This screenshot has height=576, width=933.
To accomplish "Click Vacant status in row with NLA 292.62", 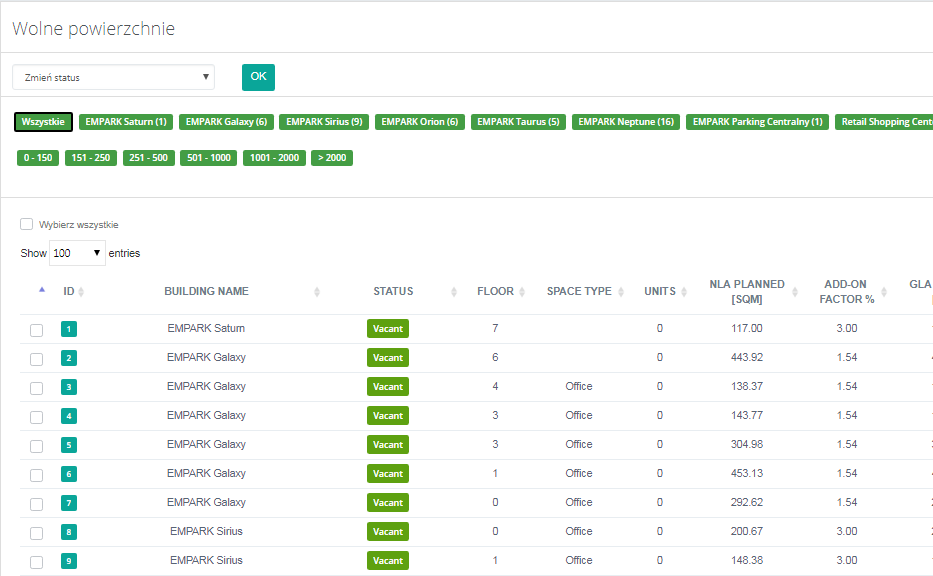I will coord(388,503).
